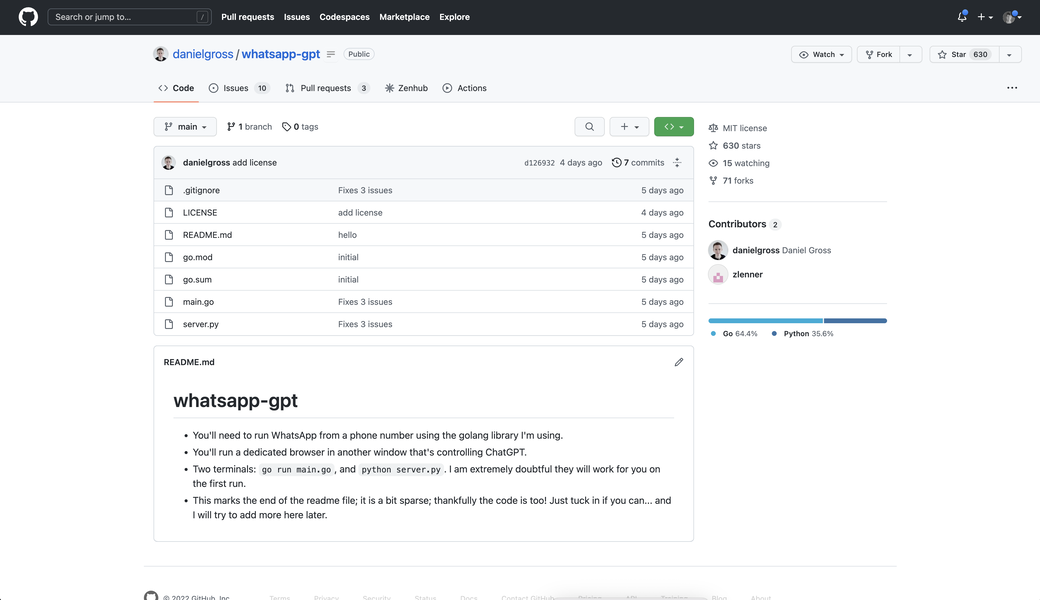
Task: Open the notifications bell
Action: tap(961, 17)
